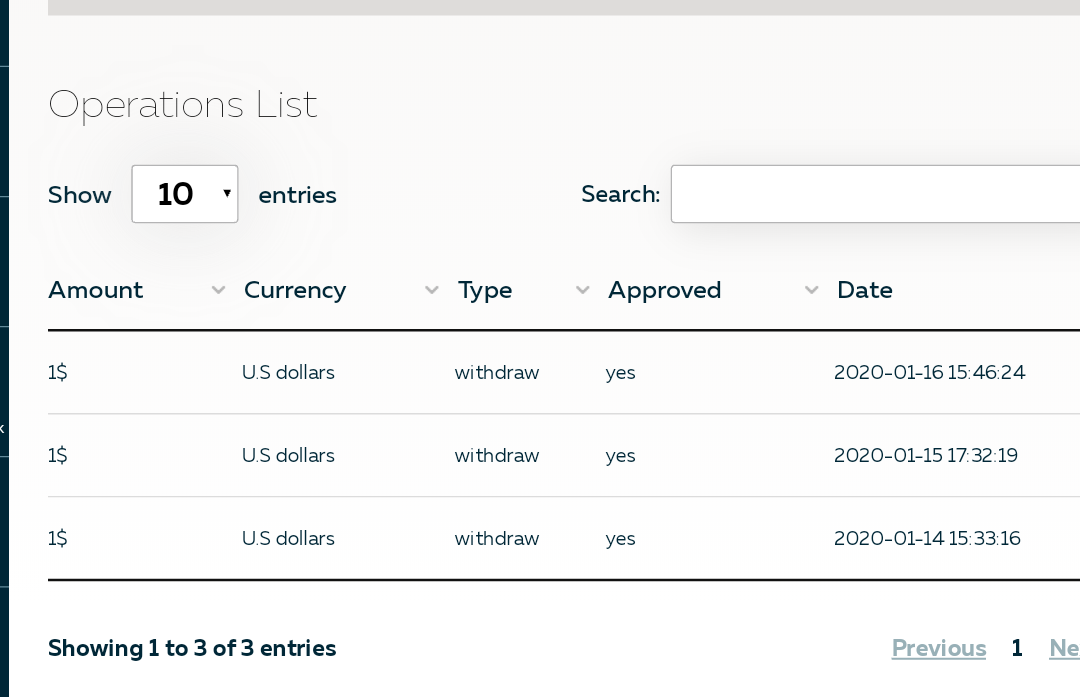1080x697 pixels.
Task: Sort the table by Date header
Action: [x=865, y=290]
